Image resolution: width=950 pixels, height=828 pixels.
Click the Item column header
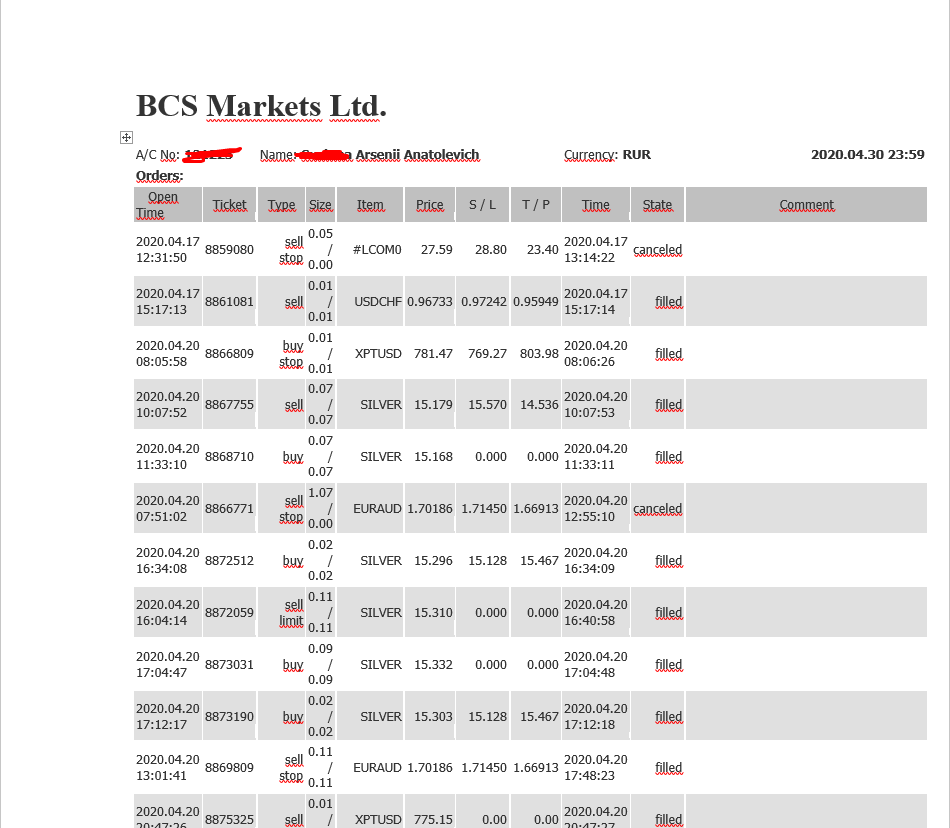click(x=370, y=205)
